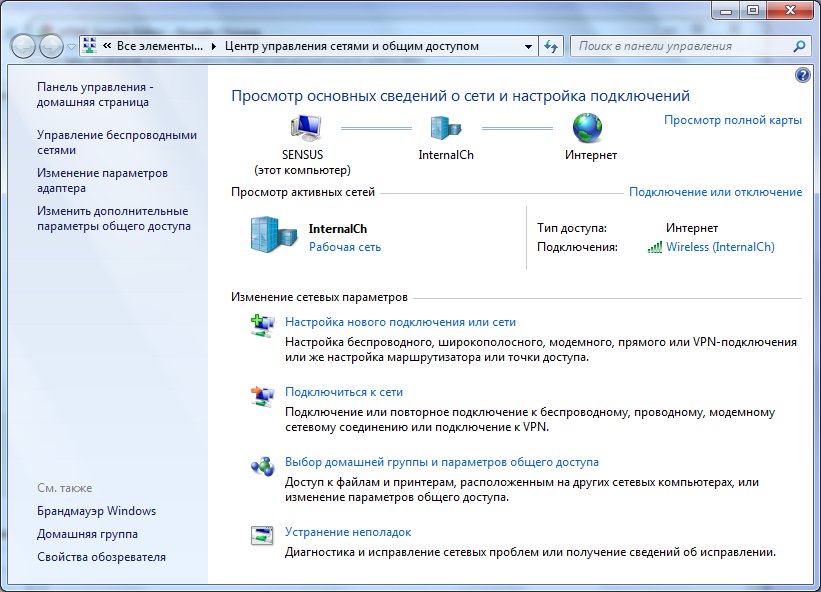
Task: Click the 'Интернет' label under the globe
Action: 591,155
